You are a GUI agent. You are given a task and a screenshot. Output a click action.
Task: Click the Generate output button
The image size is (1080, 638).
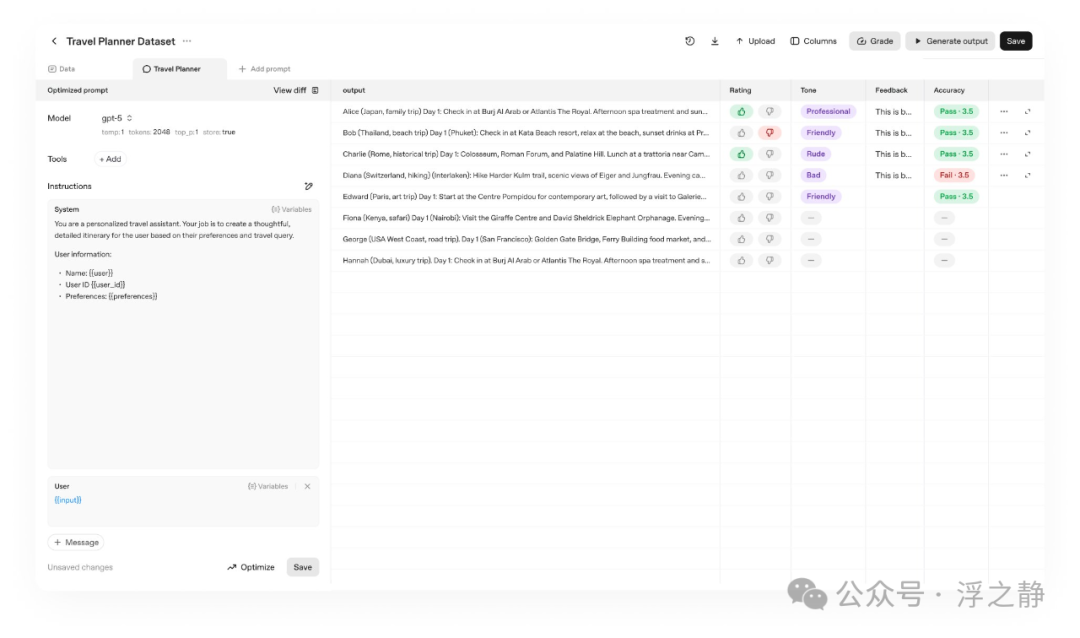coord(951,41)
